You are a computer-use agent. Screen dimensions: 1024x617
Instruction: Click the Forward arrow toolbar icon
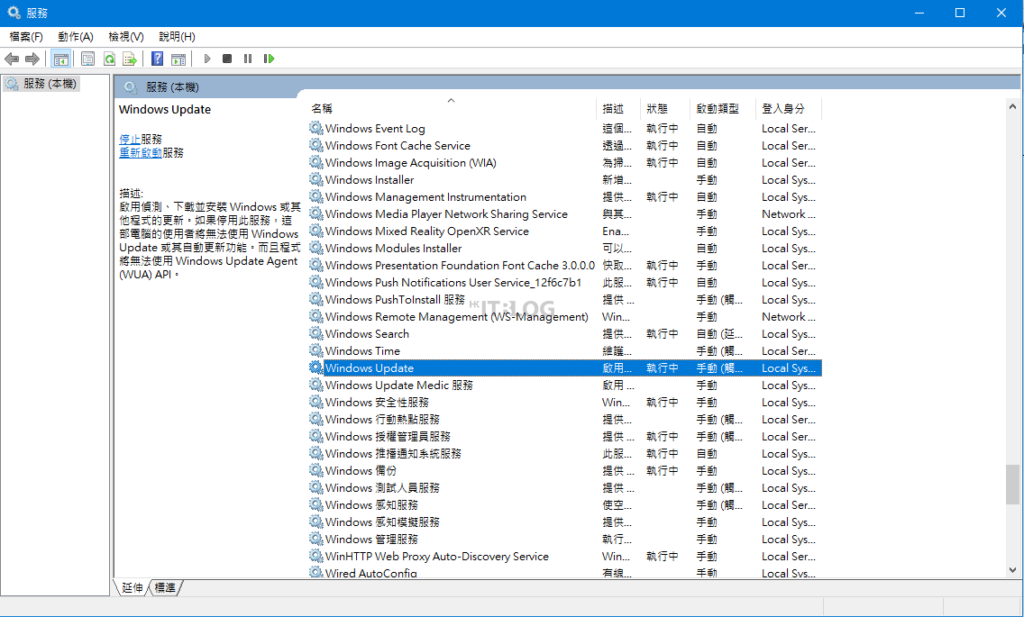32,59
